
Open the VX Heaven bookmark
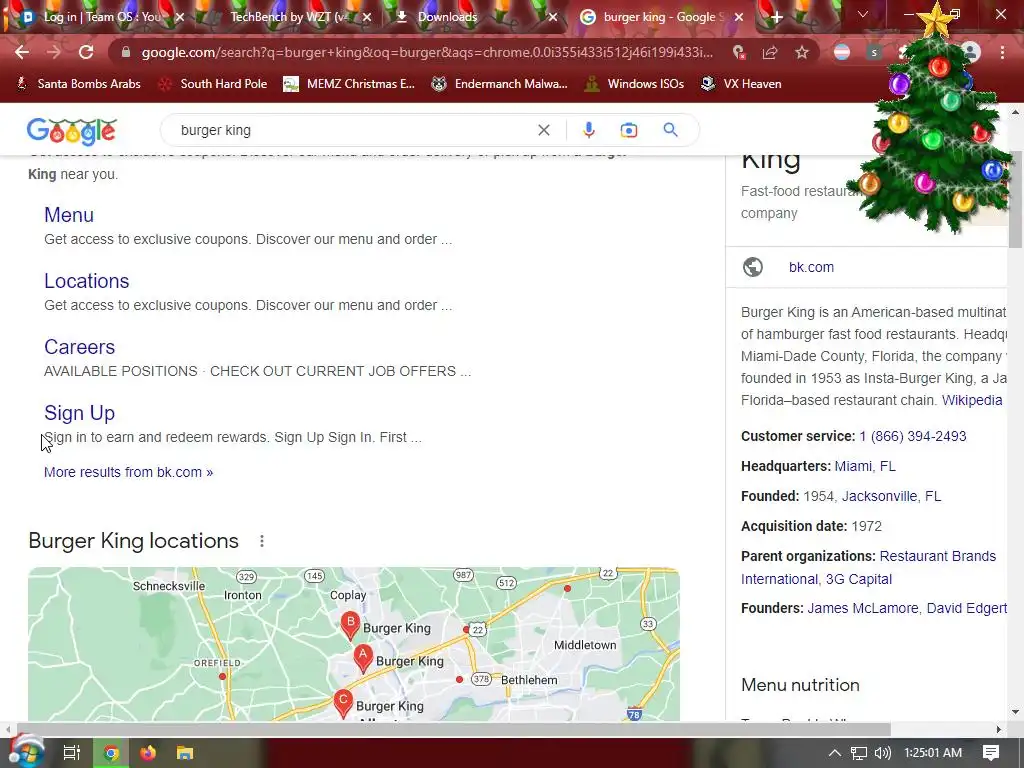coord(741,84)
